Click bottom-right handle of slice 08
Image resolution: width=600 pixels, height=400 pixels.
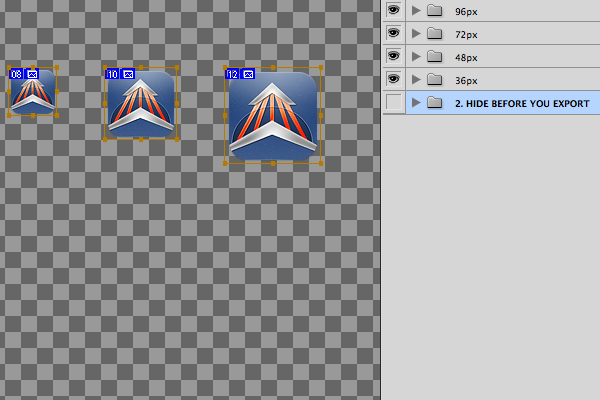coord(57,115)
